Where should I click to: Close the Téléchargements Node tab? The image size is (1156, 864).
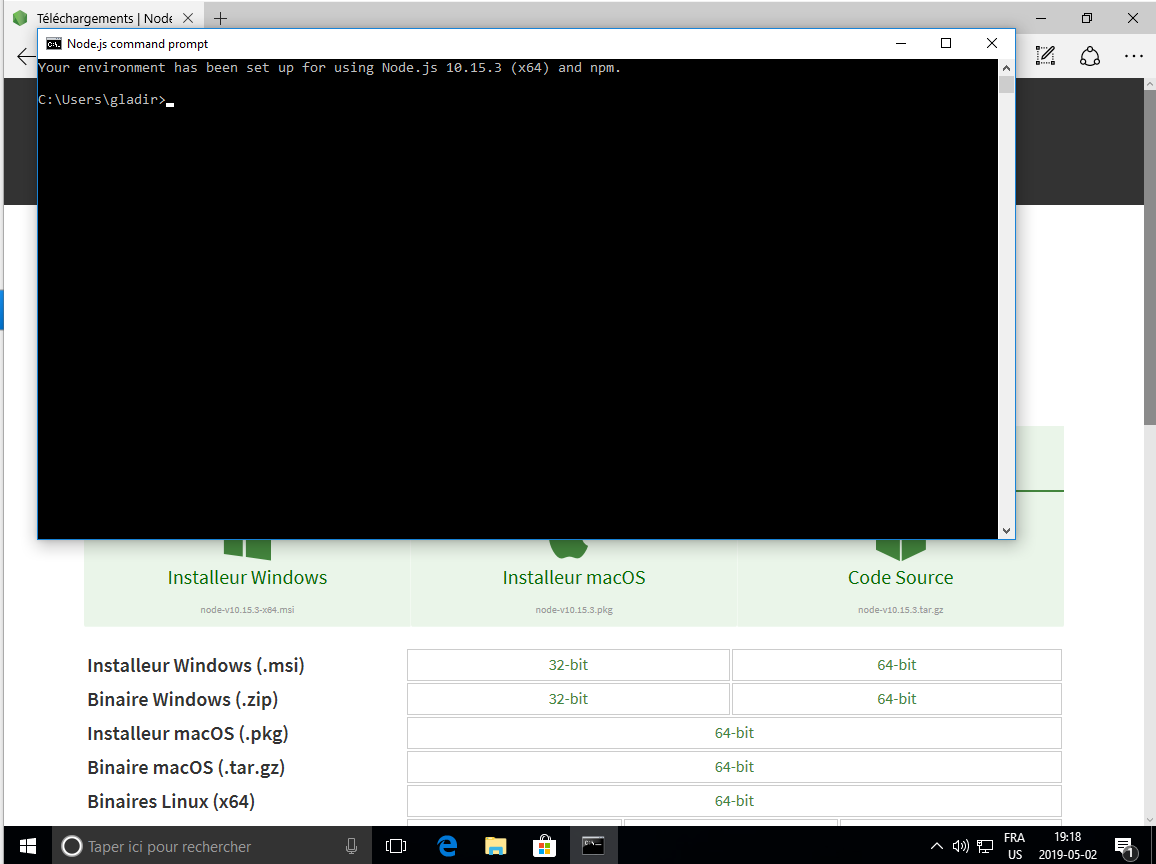click(188, 18)
